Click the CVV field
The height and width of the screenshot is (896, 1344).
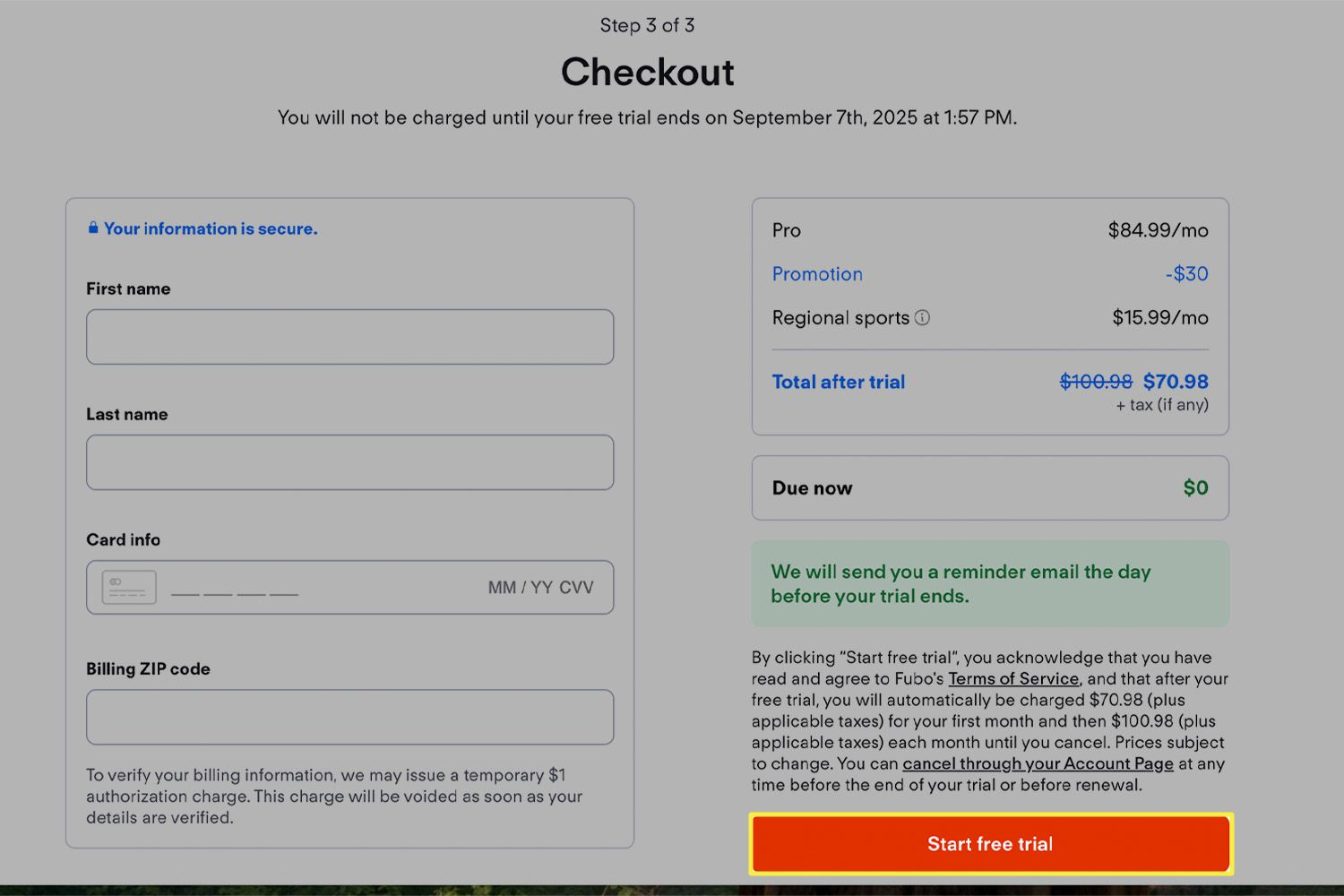coord(576,588)
